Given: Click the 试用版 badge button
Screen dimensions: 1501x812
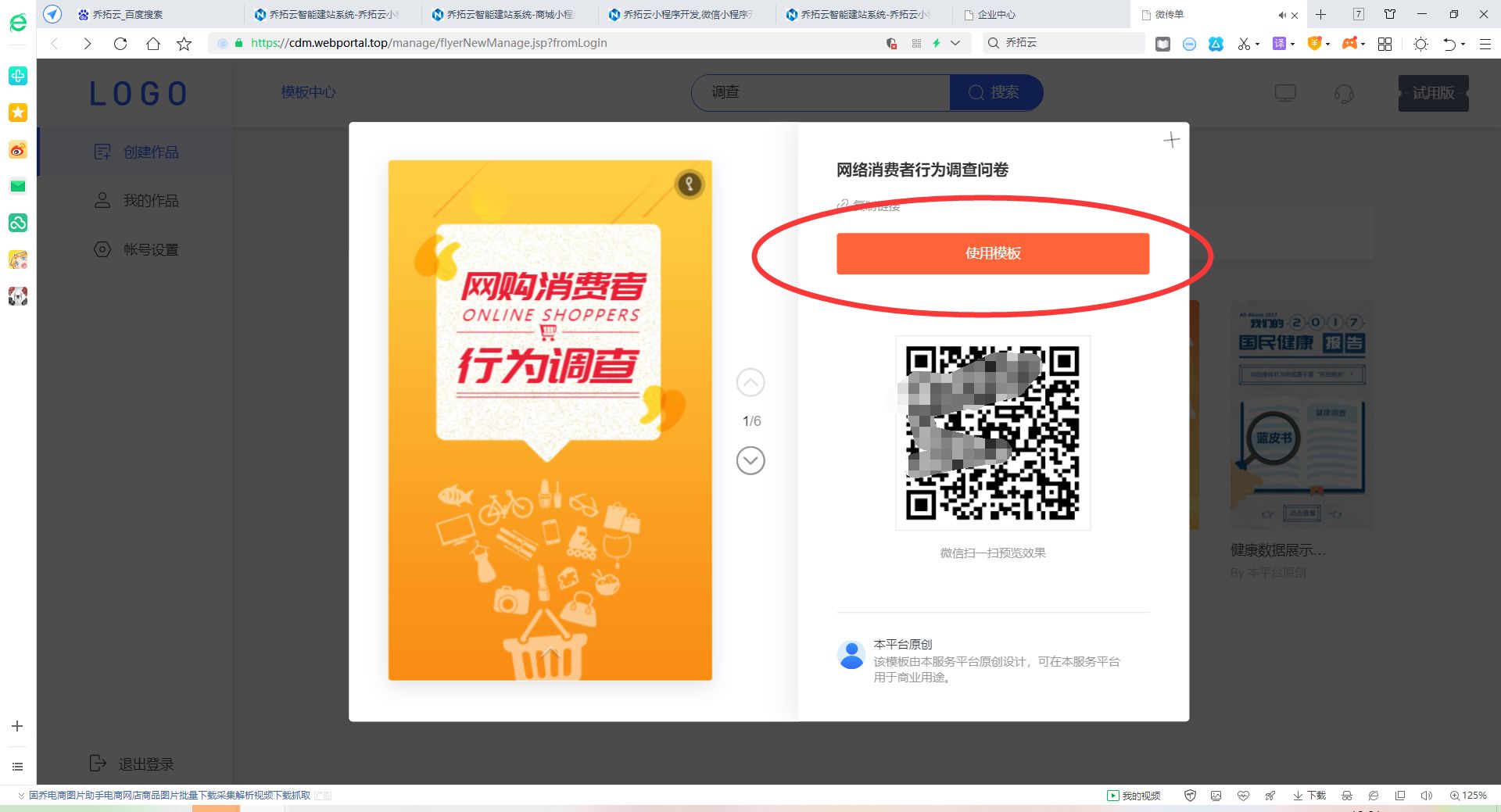Looking at the screenshot, I should (x=1433, y=93).
